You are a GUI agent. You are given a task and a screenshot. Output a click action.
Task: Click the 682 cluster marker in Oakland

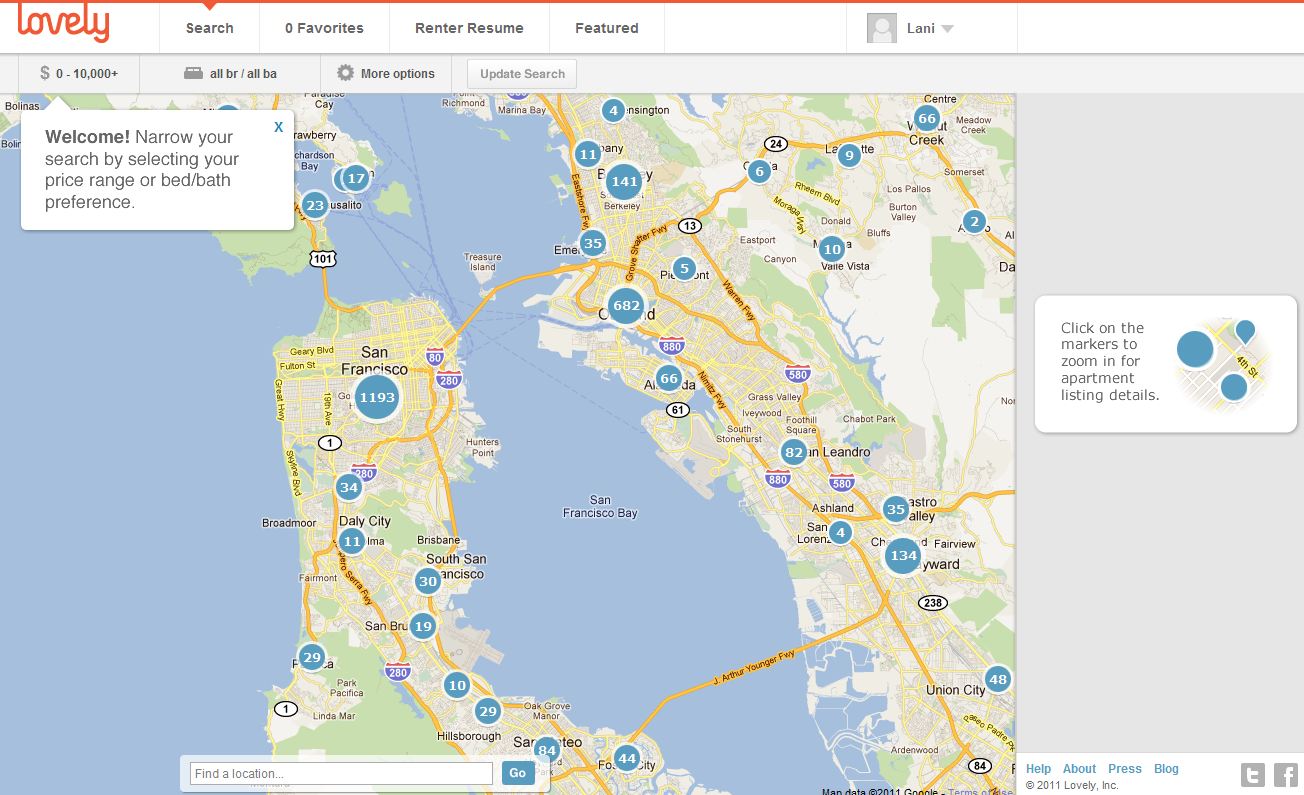pos(626,305)
